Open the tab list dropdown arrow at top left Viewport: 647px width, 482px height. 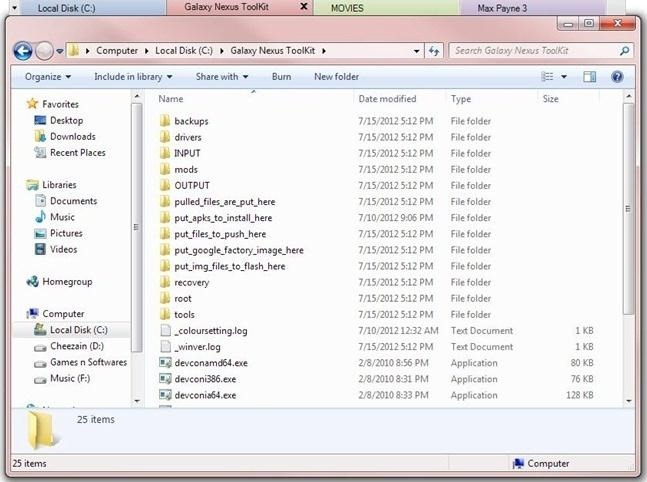click(x=14, y=7)
